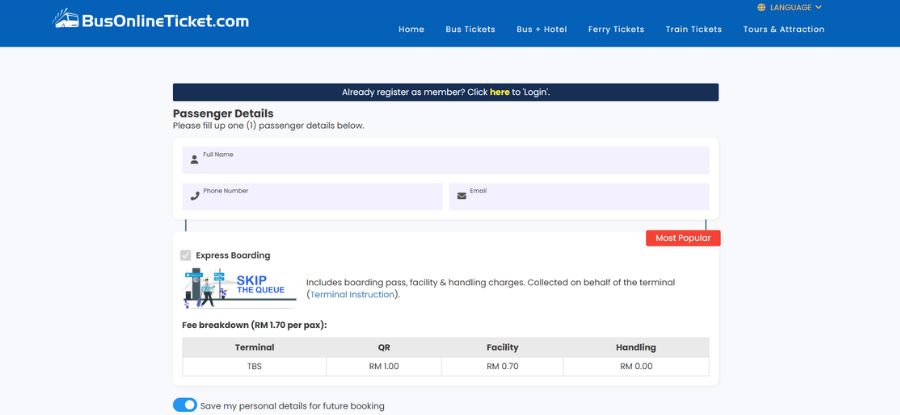Image resolution: width=900 pixels, height=415 pixels.
Task: Click the Most Popular red badge
Action: (x=683, y=238)
